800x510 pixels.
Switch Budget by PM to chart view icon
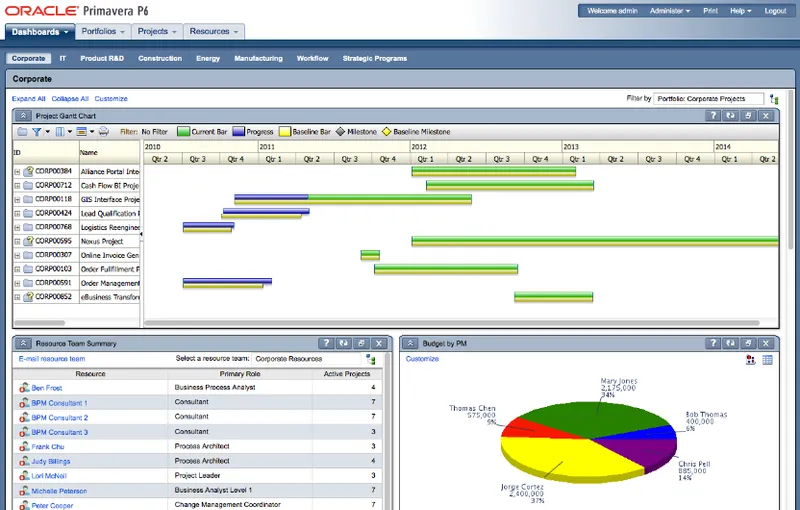pyautogui.click(x=751, y=360)
